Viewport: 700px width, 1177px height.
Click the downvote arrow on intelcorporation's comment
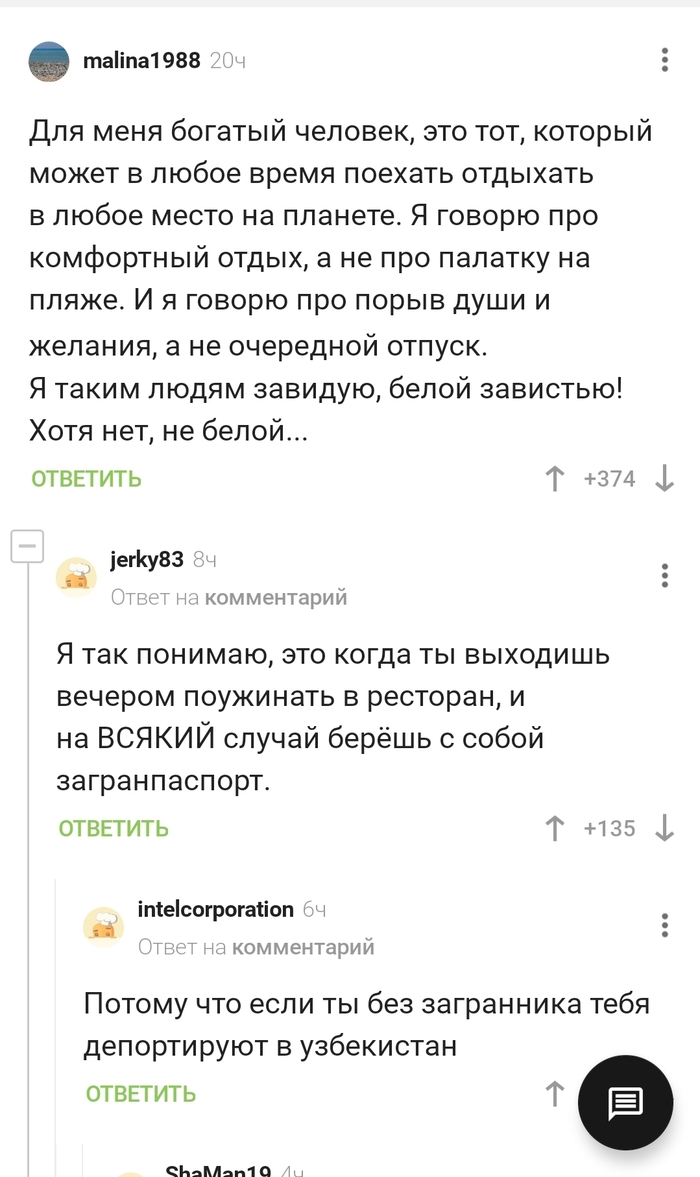[665, 1094]
